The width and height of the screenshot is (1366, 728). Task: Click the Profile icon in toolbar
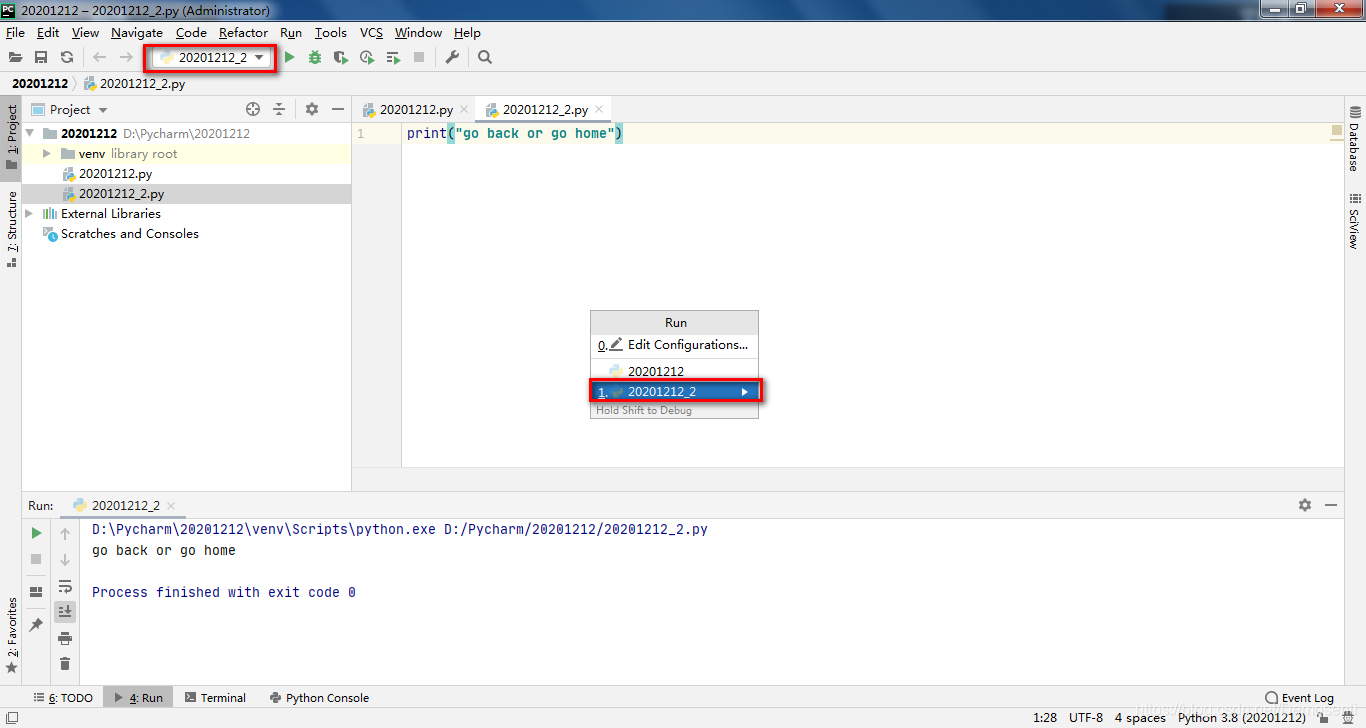[x=367, y=57]
